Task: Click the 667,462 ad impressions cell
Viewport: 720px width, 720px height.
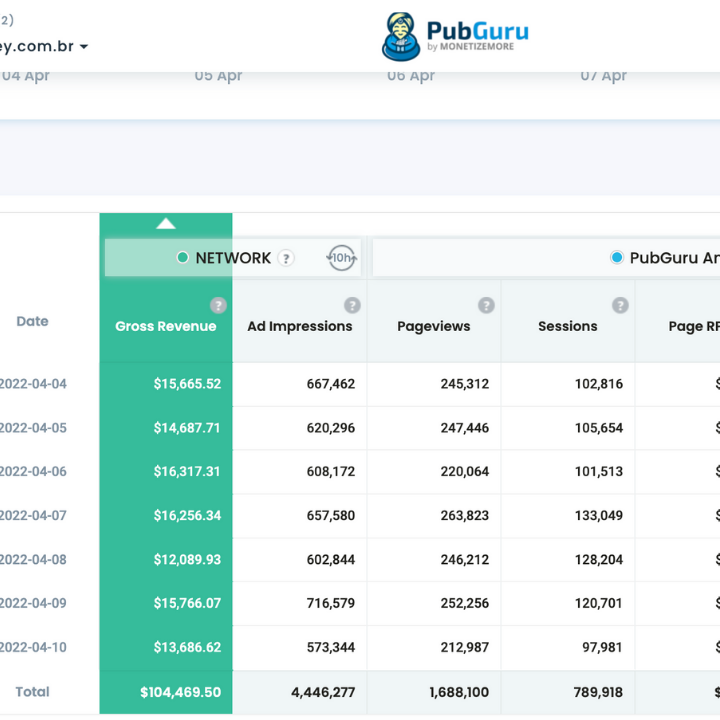Action: coord(331,384)
